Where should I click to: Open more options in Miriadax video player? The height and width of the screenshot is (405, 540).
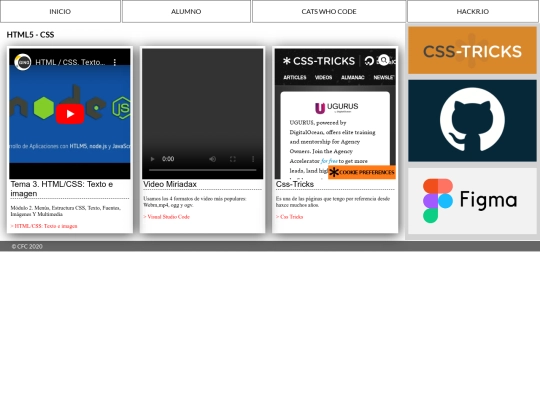point(253,159)
